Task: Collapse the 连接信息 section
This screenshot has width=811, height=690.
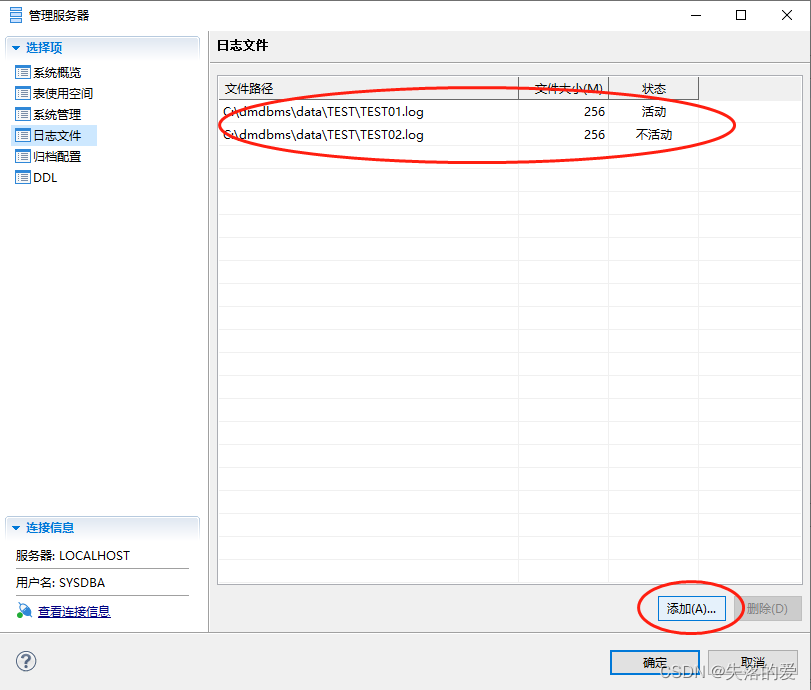Action: click(x=16, y=528)
